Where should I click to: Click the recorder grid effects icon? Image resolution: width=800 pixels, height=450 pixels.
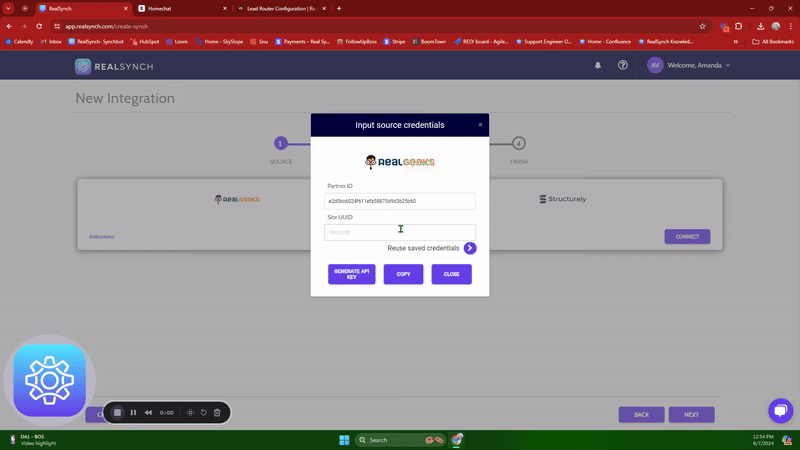[x=190, y=412]
